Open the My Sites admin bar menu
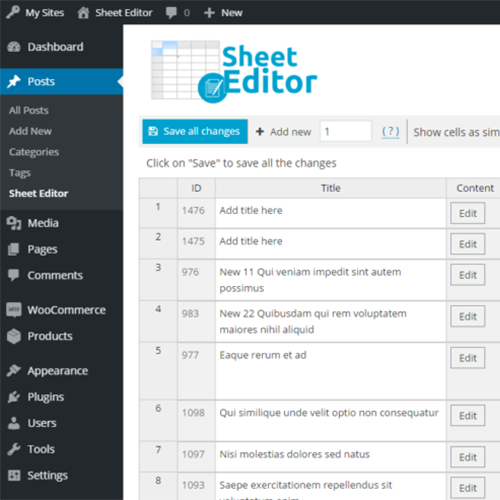Image resolution: width=500 pixels, height=500 pixels. tap(35, 13)
